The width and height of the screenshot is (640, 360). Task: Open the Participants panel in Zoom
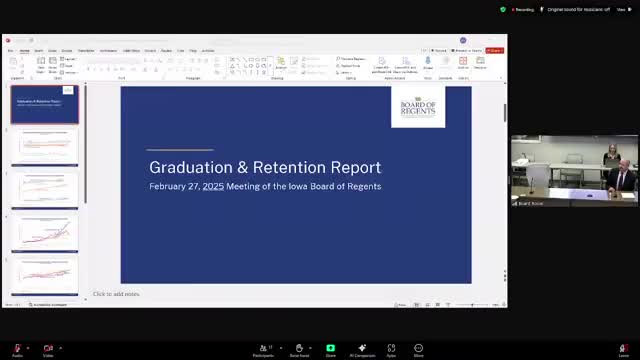coord(264,350)
